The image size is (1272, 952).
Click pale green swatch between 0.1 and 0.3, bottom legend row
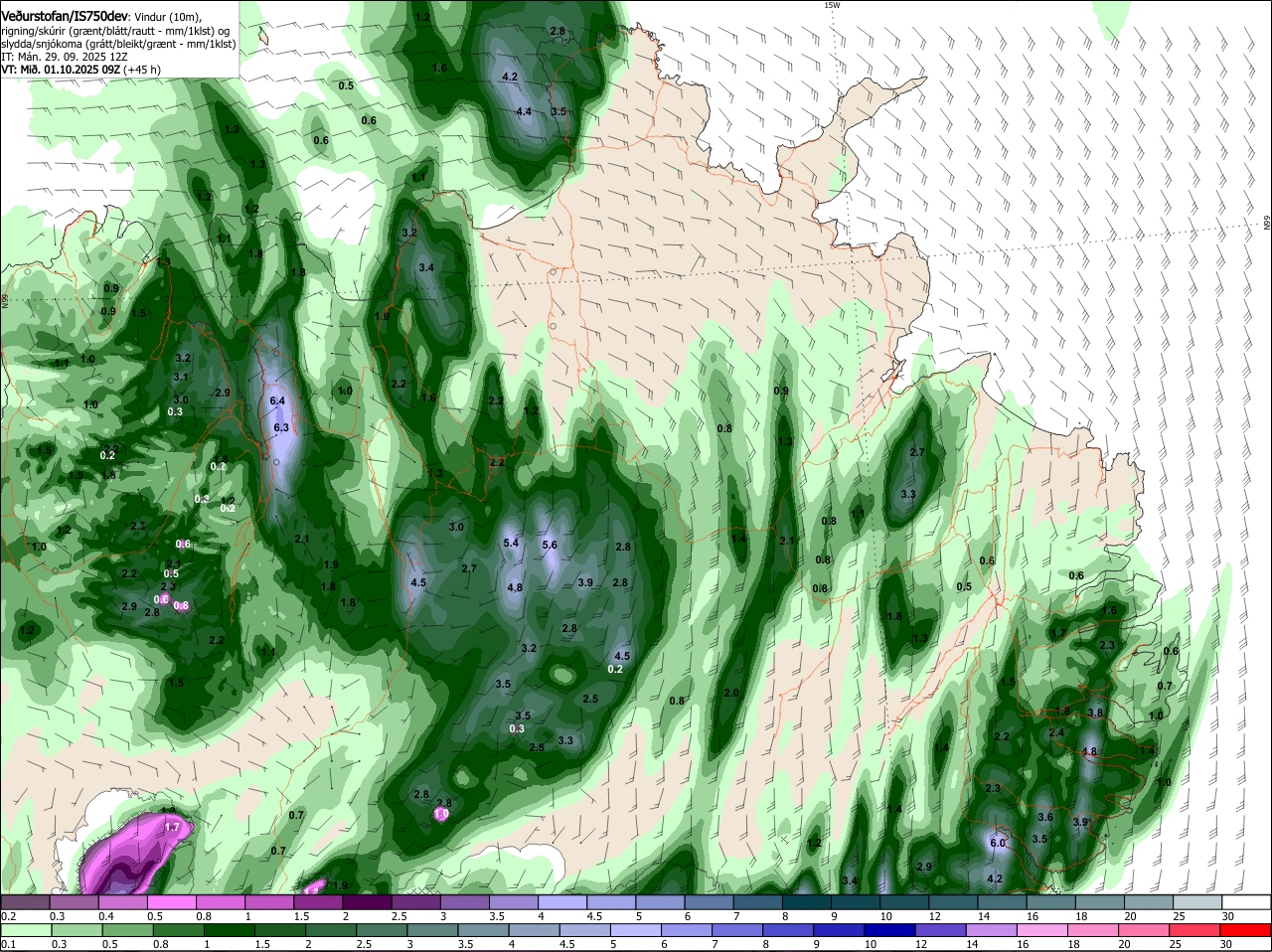click(25, 930)
